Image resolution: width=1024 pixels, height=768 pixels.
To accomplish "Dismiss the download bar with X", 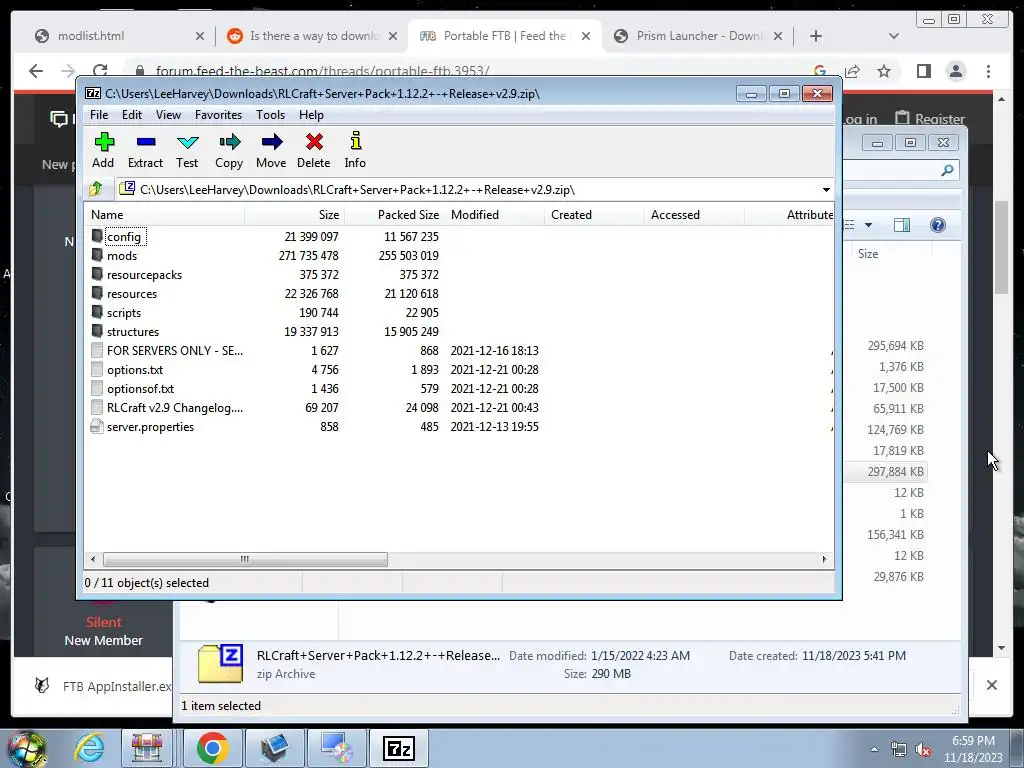I will (x=991, y=685).
